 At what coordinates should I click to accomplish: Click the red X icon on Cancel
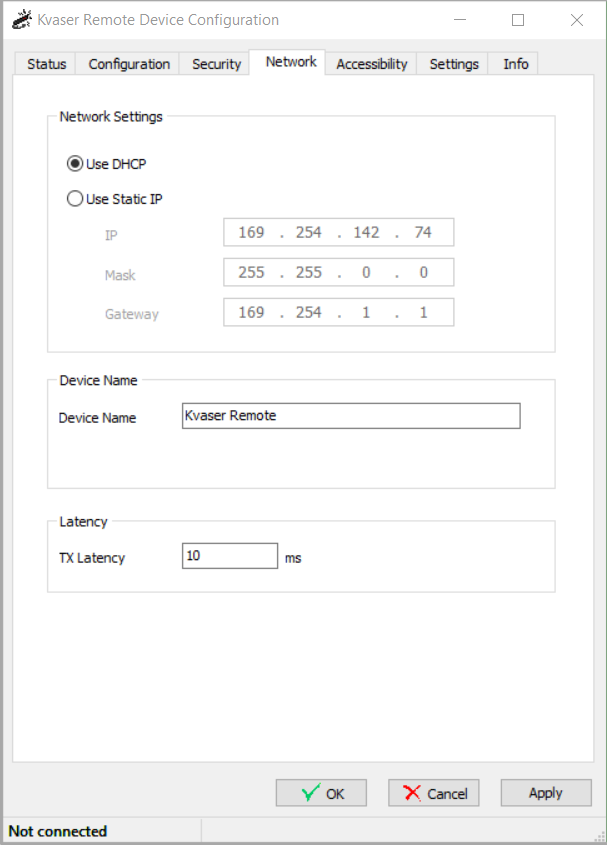pos(412,793)
